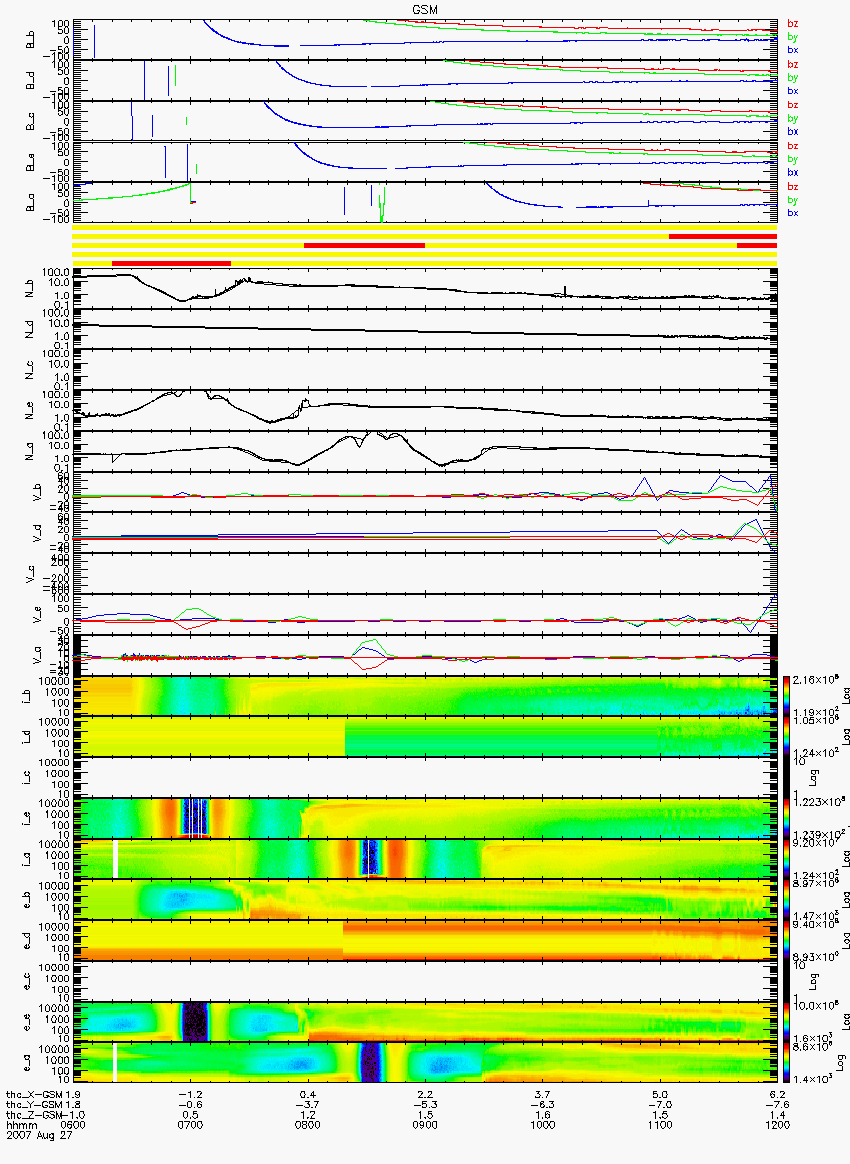The width and height of the screenshot is (850, 1164).
Task: Click the Y-GSM value -6.3 above 1000
Action: pyautogui.click(x=543, y=1105)
